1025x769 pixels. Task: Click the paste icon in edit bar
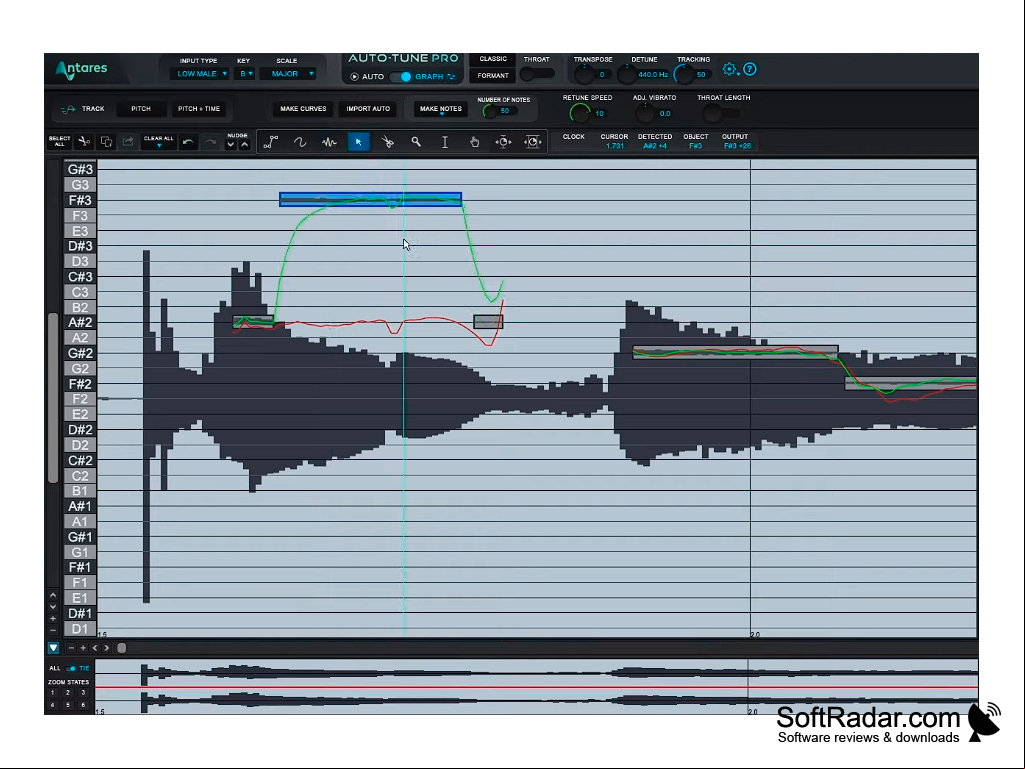(x=128, y=141)
